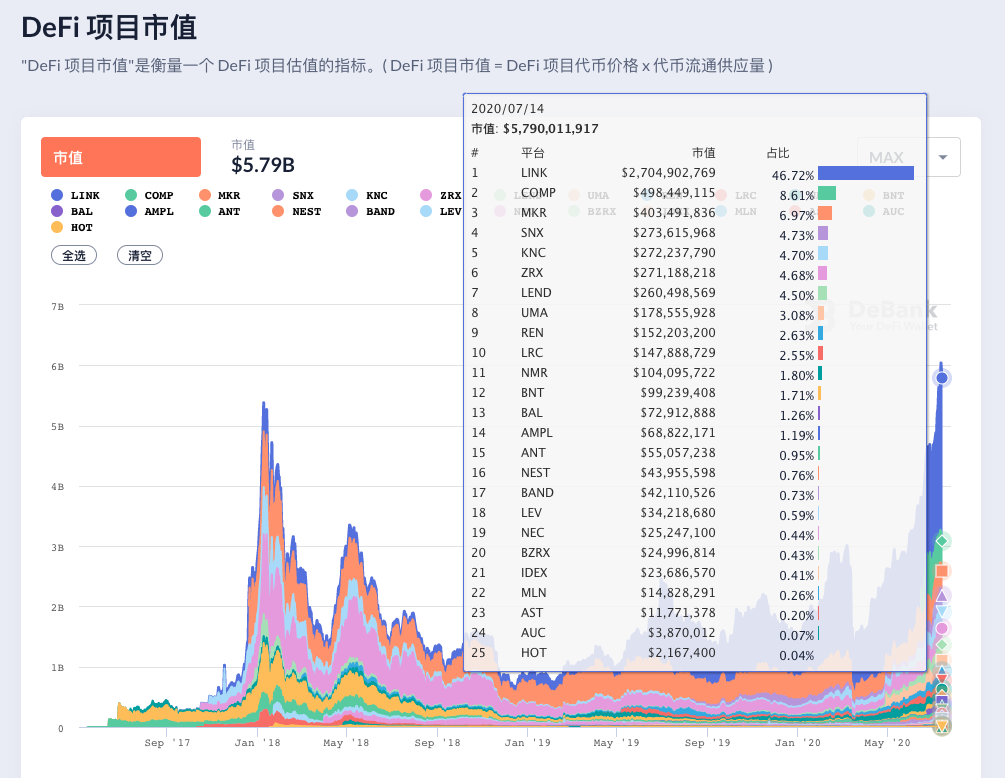Toggle MKR series in legend

[x=220, y=195]
